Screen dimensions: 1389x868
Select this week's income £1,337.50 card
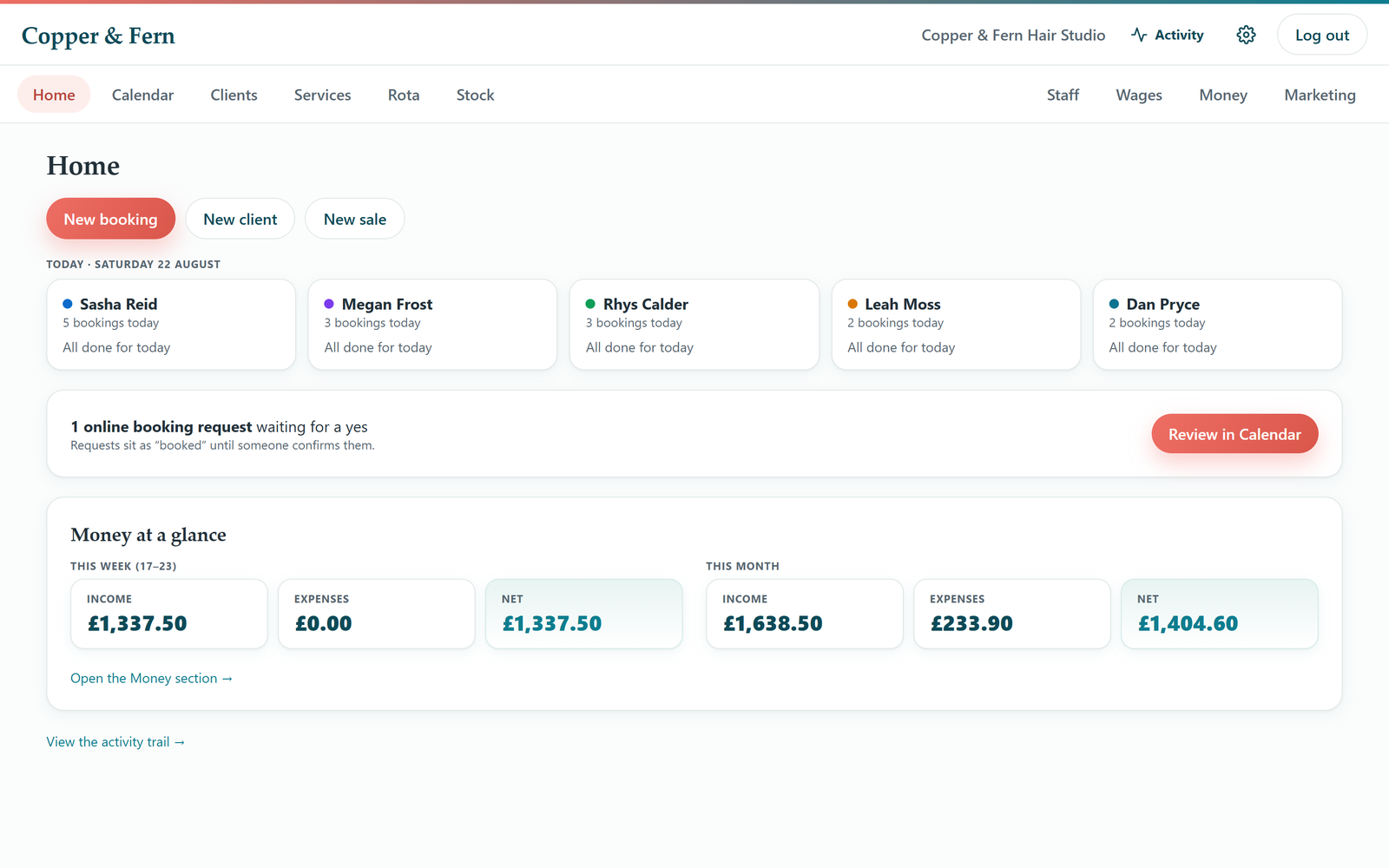[169, 614]
